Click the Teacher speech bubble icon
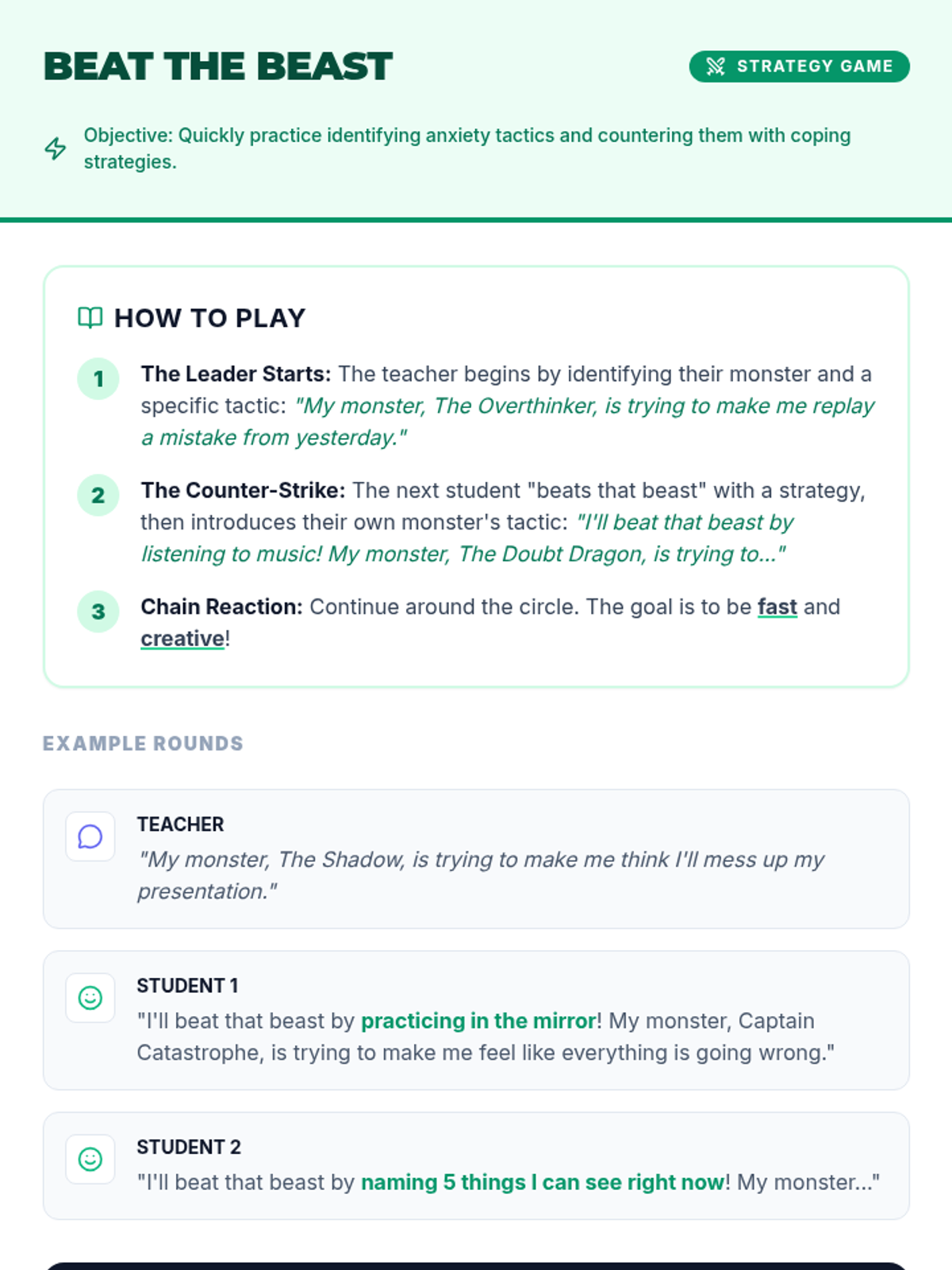 pyautogui.click(x=90, y=837)
